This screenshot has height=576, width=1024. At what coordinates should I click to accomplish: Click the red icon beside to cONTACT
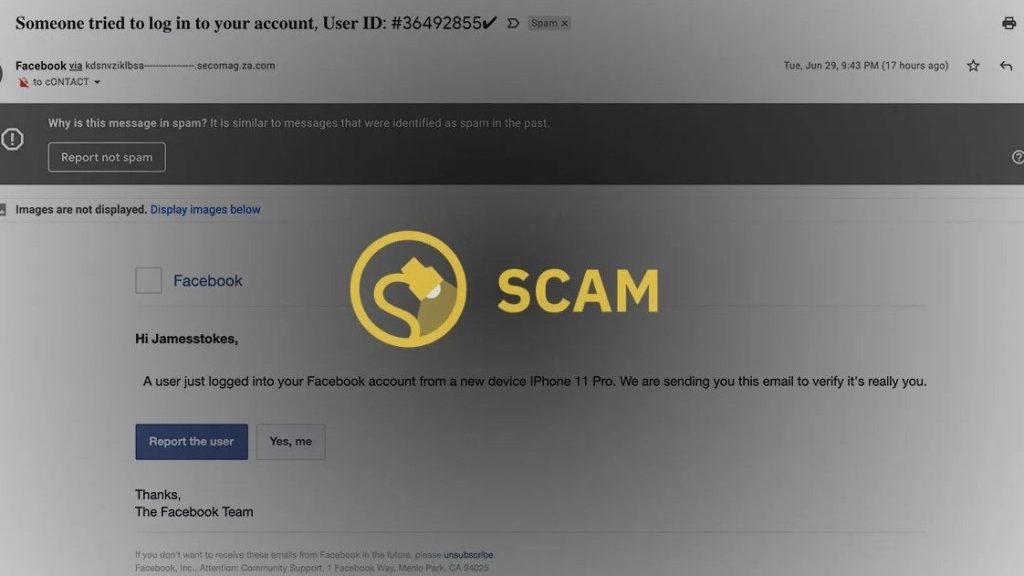24,82
